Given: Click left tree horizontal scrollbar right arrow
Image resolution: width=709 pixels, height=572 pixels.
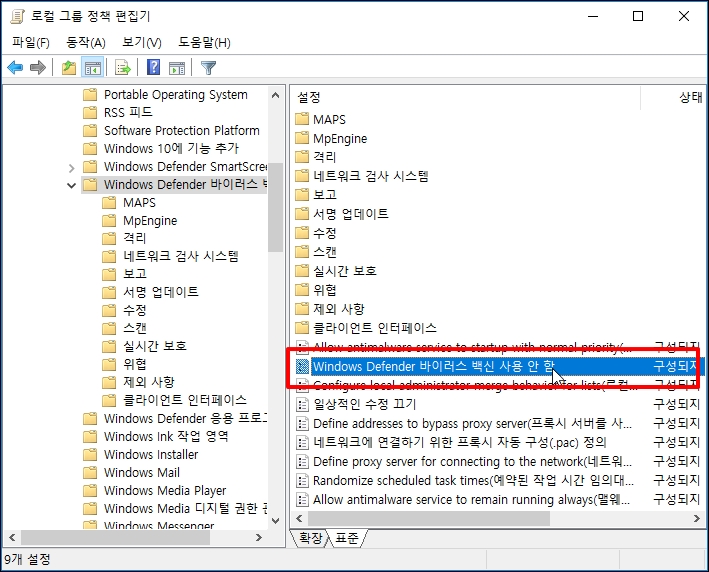Looking at the screenshot, I should coord(259,538).
